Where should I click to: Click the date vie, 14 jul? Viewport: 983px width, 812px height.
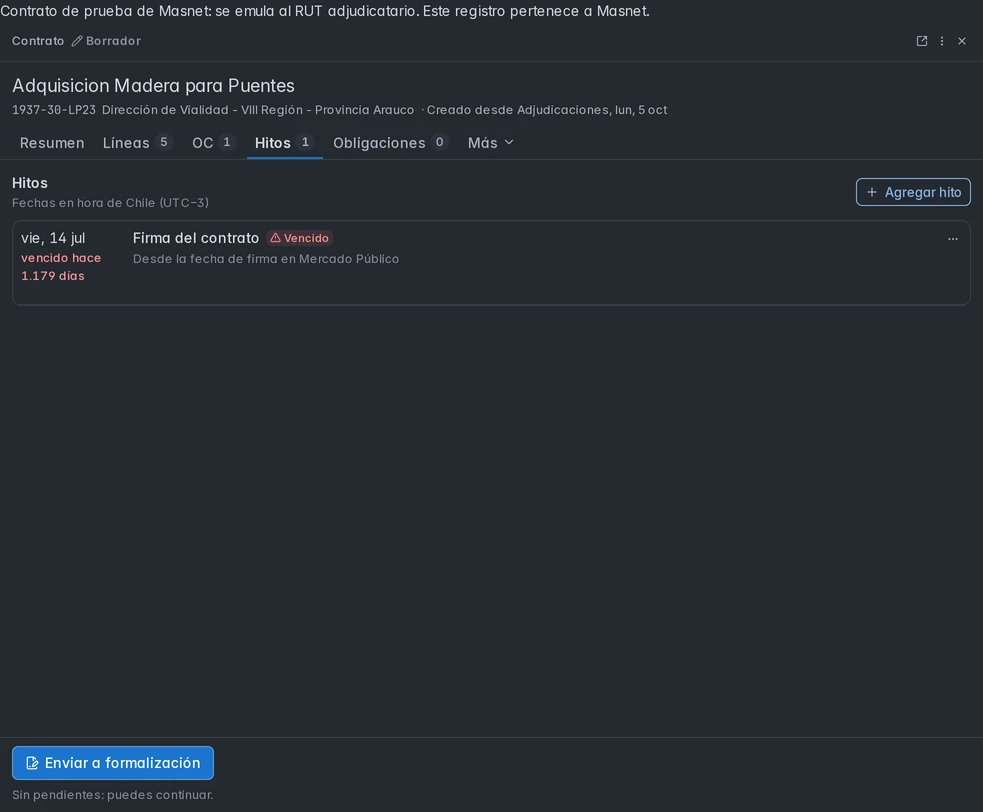(53, 238)
